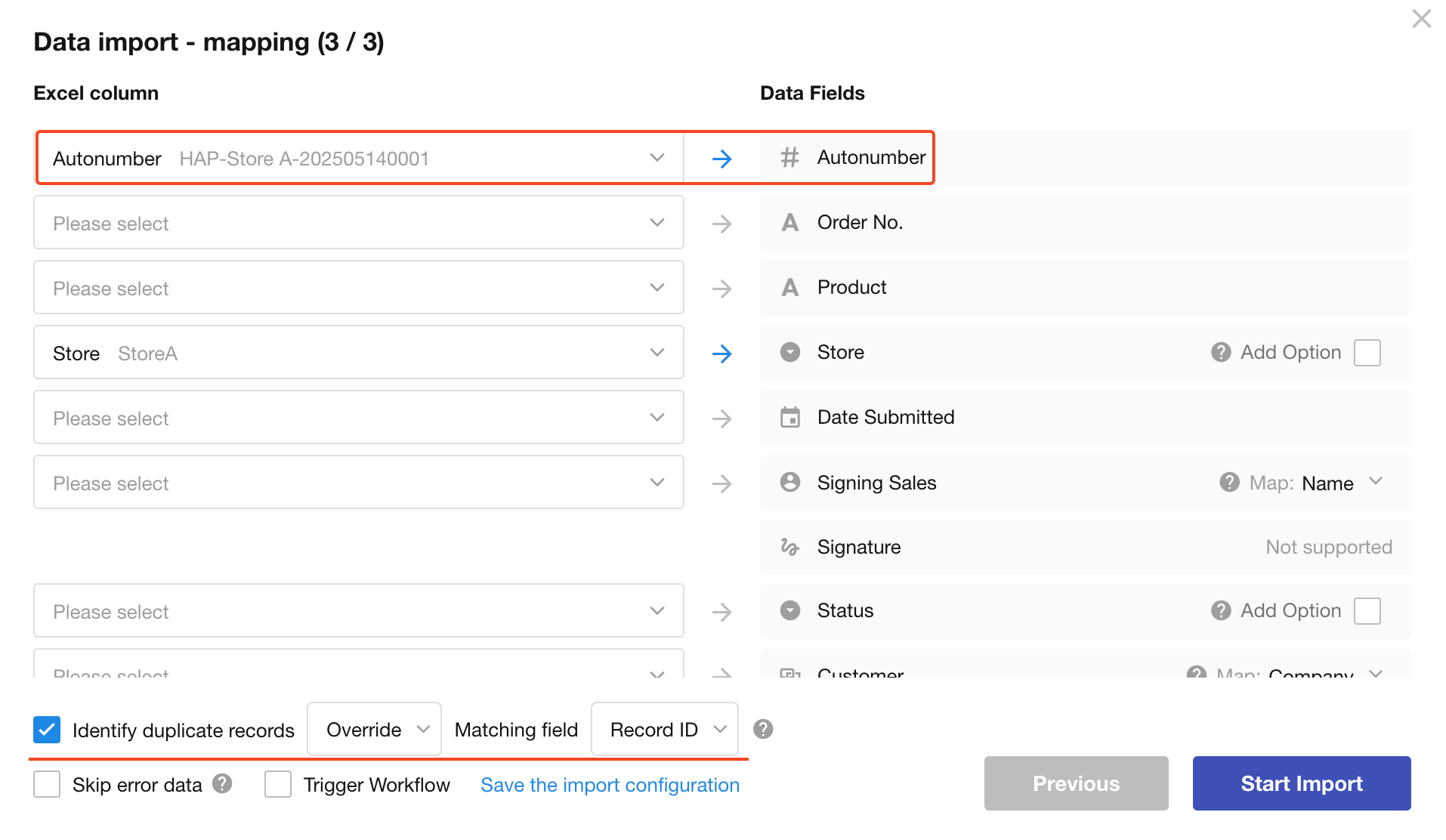
Task: Tick the Trigger Workflow checkbox
Action: pyautogui.click(x=278, y=784)
